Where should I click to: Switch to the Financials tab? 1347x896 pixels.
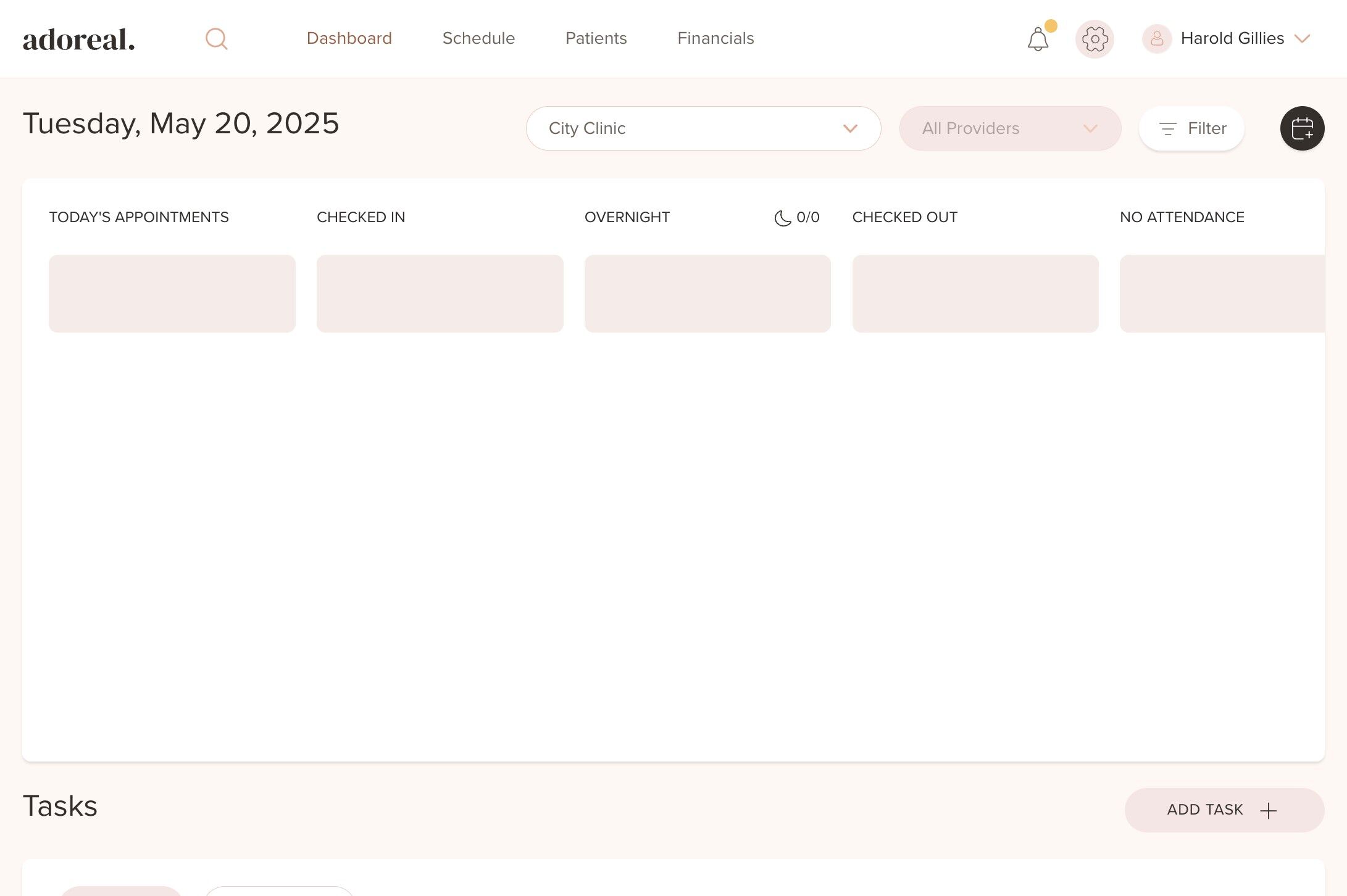pyautogui.click(x=715, y=38)
